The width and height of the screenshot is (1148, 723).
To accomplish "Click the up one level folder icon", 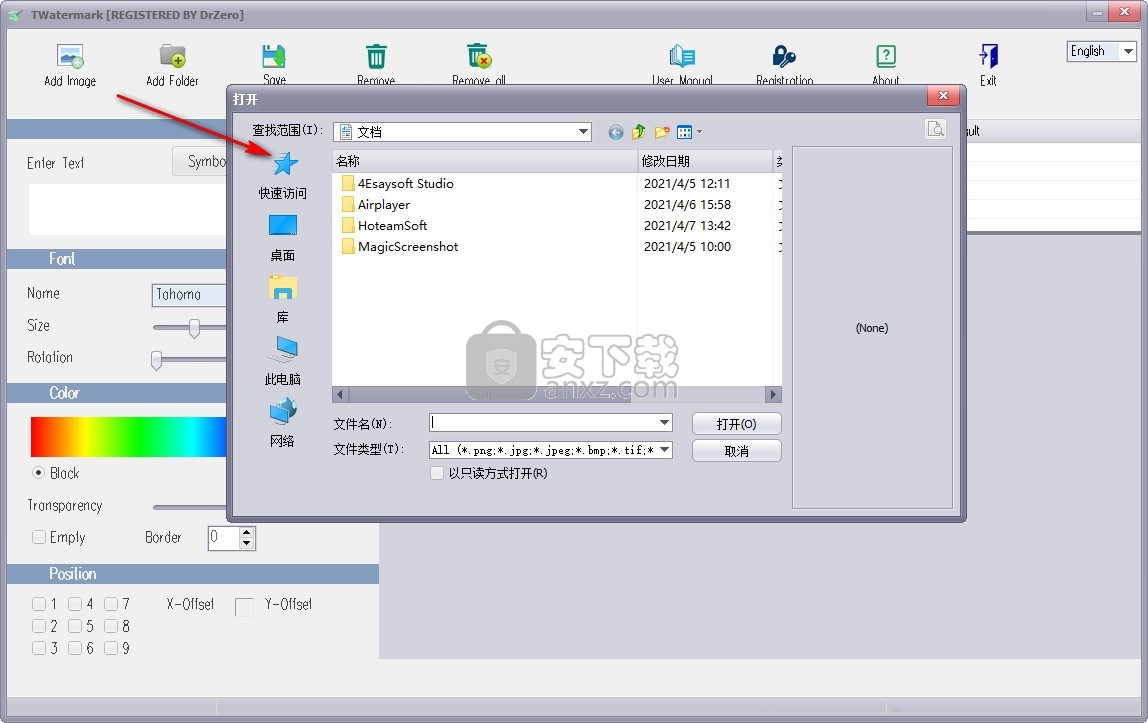I will coord(638,132).
